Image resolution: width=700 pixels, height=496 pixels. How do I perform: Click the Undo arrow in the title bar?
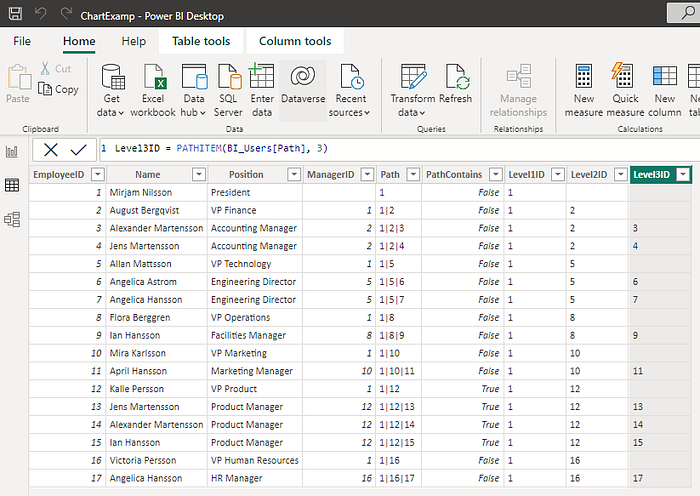(x=41, y=13)
